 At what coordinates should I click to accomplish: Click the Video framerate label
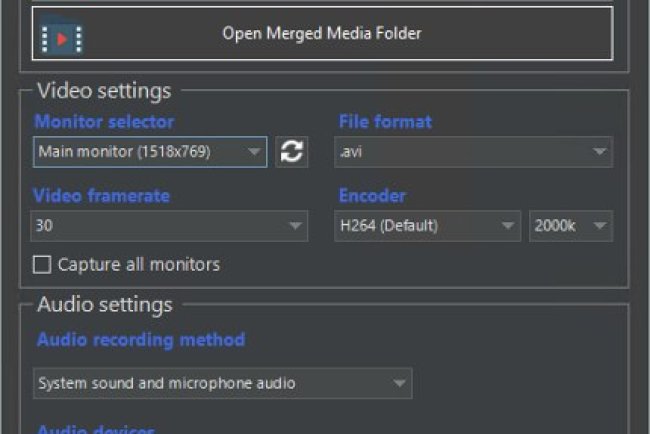[102, 196]
